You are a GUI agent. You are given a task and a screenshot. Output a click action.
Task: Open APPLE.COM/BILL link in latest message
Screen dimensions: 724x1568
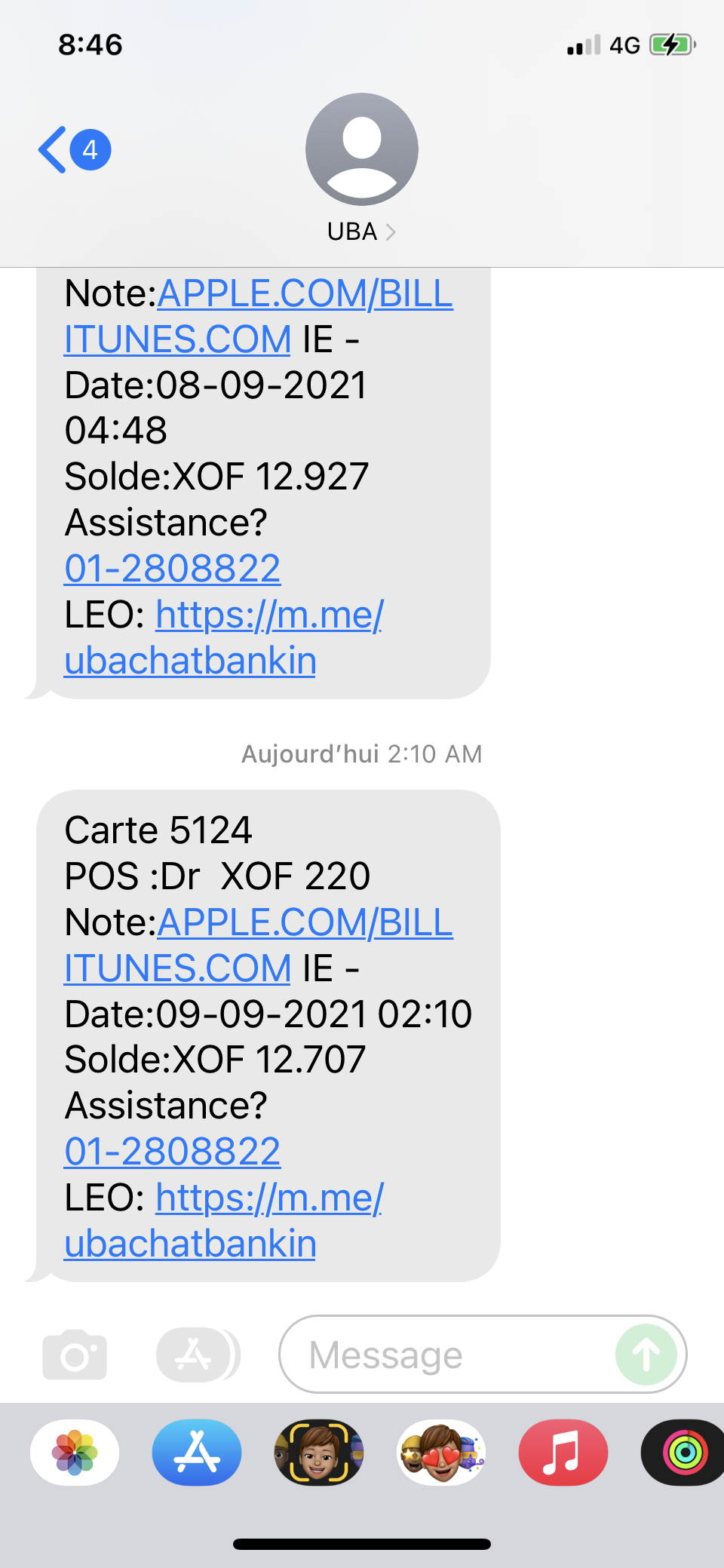click(305, 922)
